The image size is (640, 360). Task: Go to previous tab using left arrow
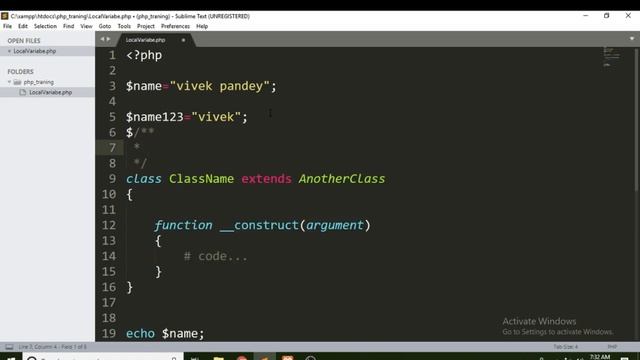click(x=102, y=39)
